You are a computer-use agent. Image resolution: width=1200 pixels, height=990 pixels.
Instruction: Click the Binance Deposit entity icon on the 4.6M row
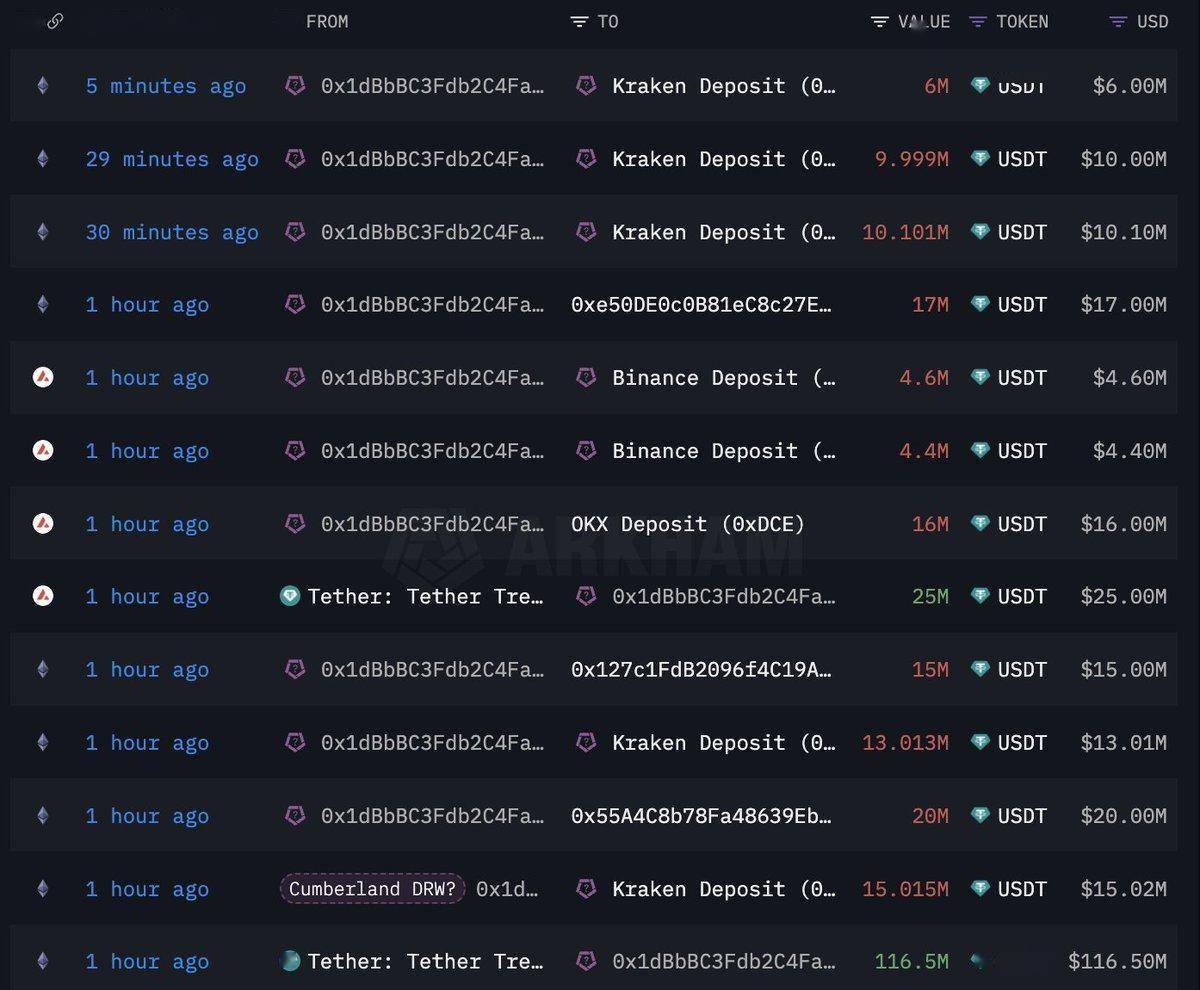586,377
